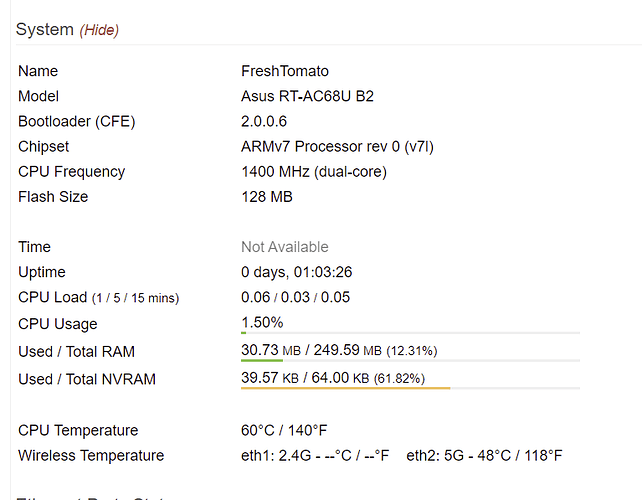Click the eth1 2.4G wireless temperature
This screenshot has width=642, height=500.
pyautogui.click(x=315, y=456)
